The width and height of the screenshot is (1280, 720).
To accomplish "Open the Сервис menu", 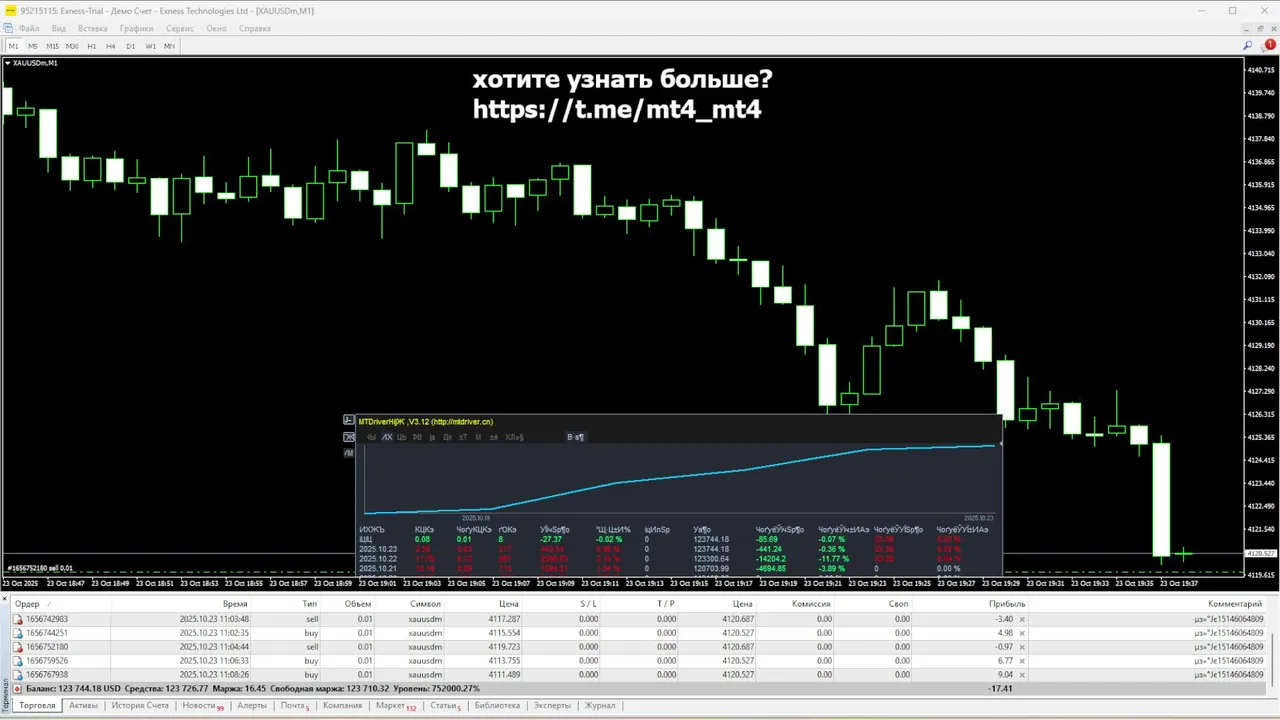I will pyautogui.click(x=180, y=28).
